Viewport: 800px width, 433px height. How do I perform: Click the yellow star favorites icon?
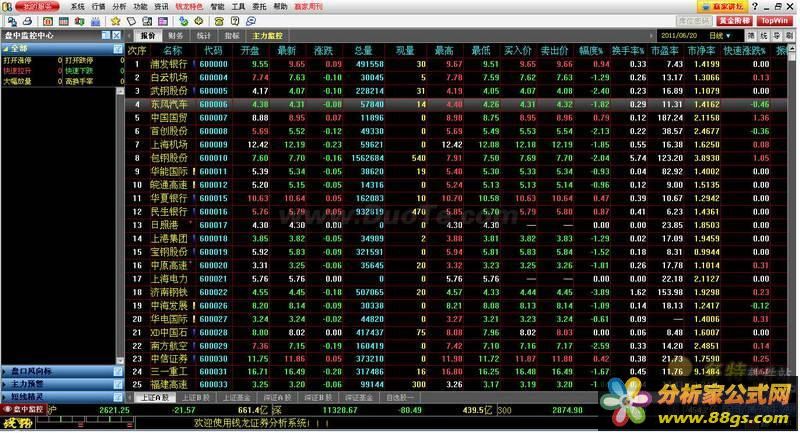[x=115, y=21]
